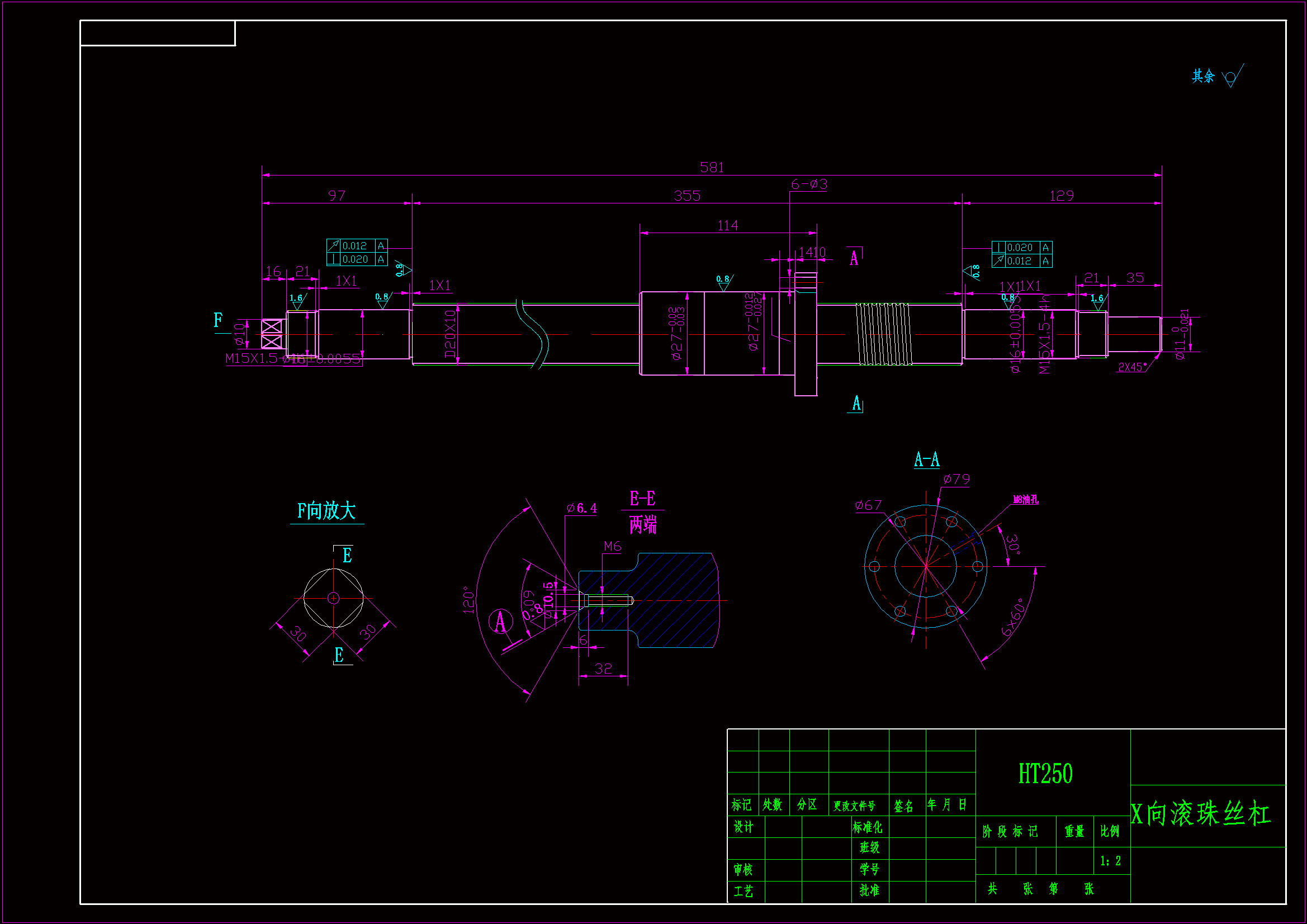This screenshot has height=924, width=1307.
Task: Click the 355 dimension text
Action: 686,196
